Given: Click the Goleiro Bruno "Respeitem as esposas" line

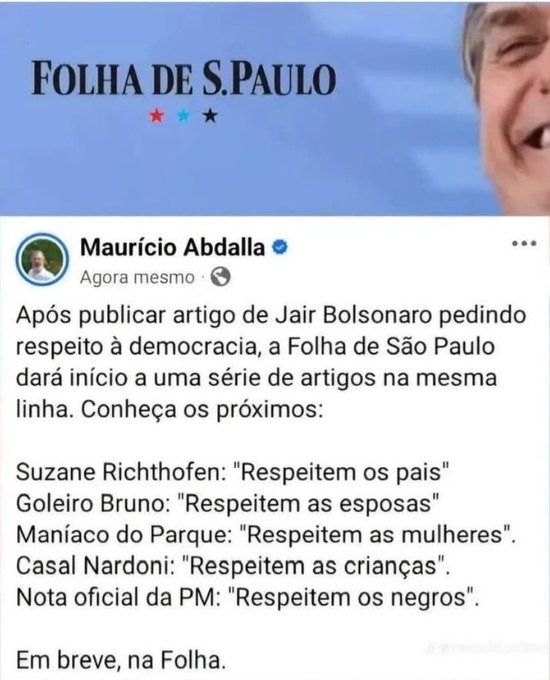Looking at the screenshot, I should click(228, 503).
